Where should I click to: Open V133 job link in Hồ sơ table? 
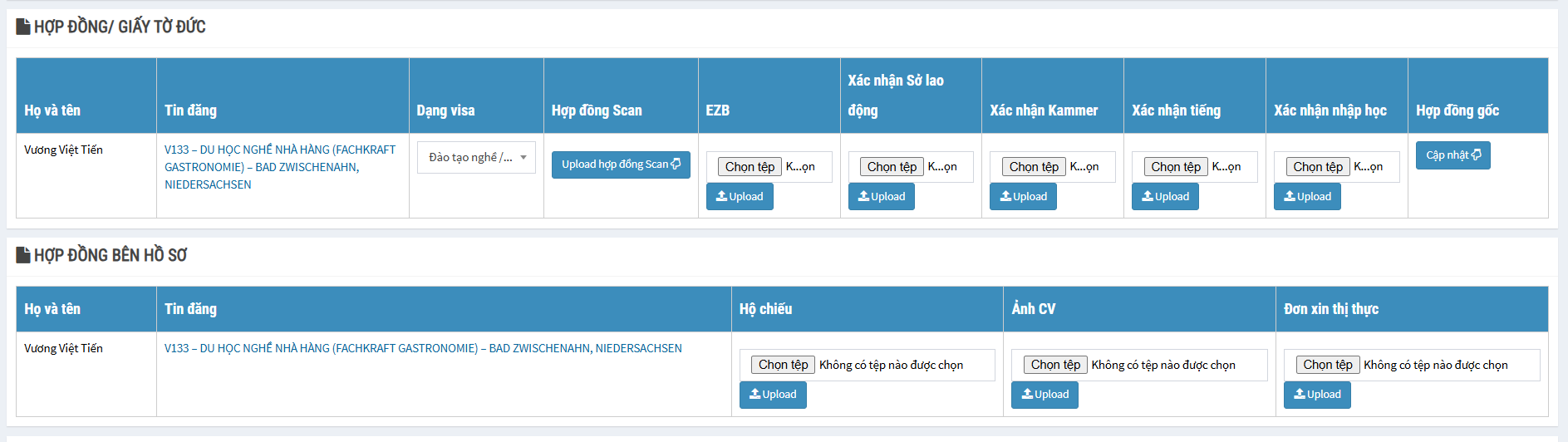coord(423,348)
